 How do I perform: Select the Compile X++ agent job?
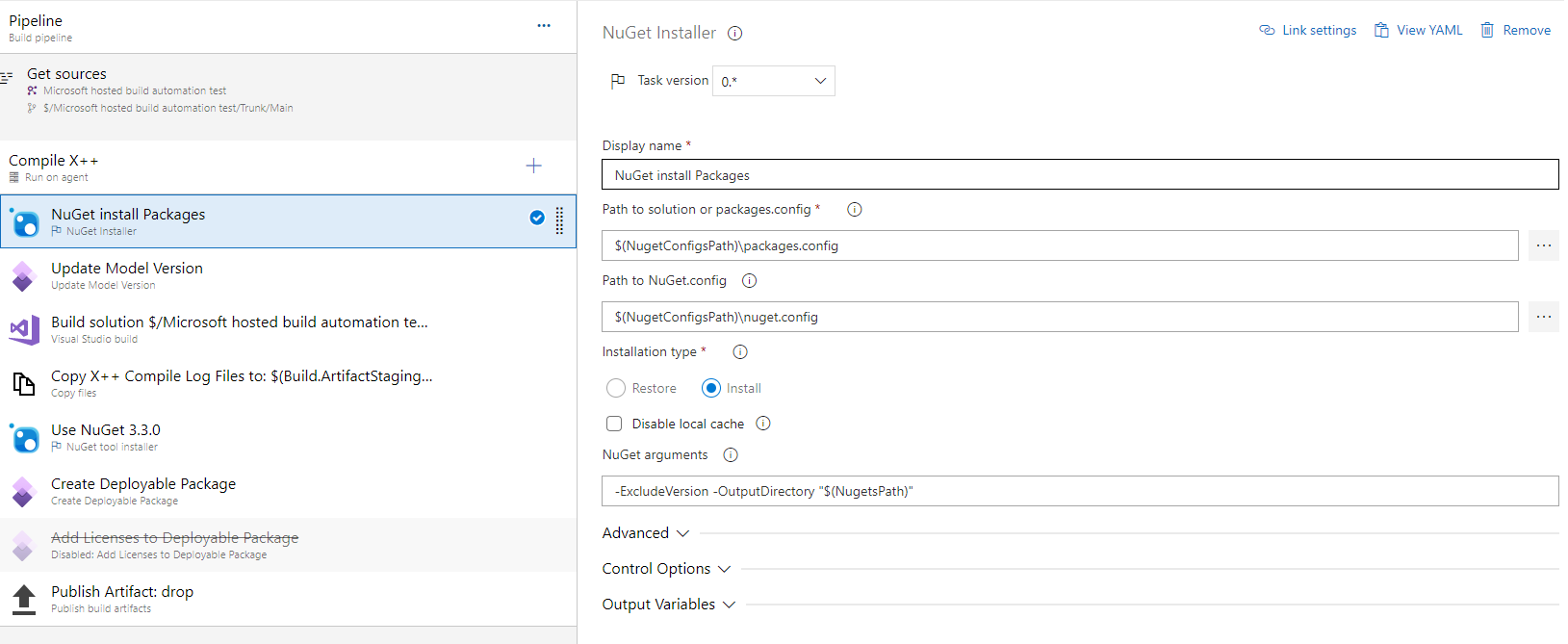coord(289,167)
